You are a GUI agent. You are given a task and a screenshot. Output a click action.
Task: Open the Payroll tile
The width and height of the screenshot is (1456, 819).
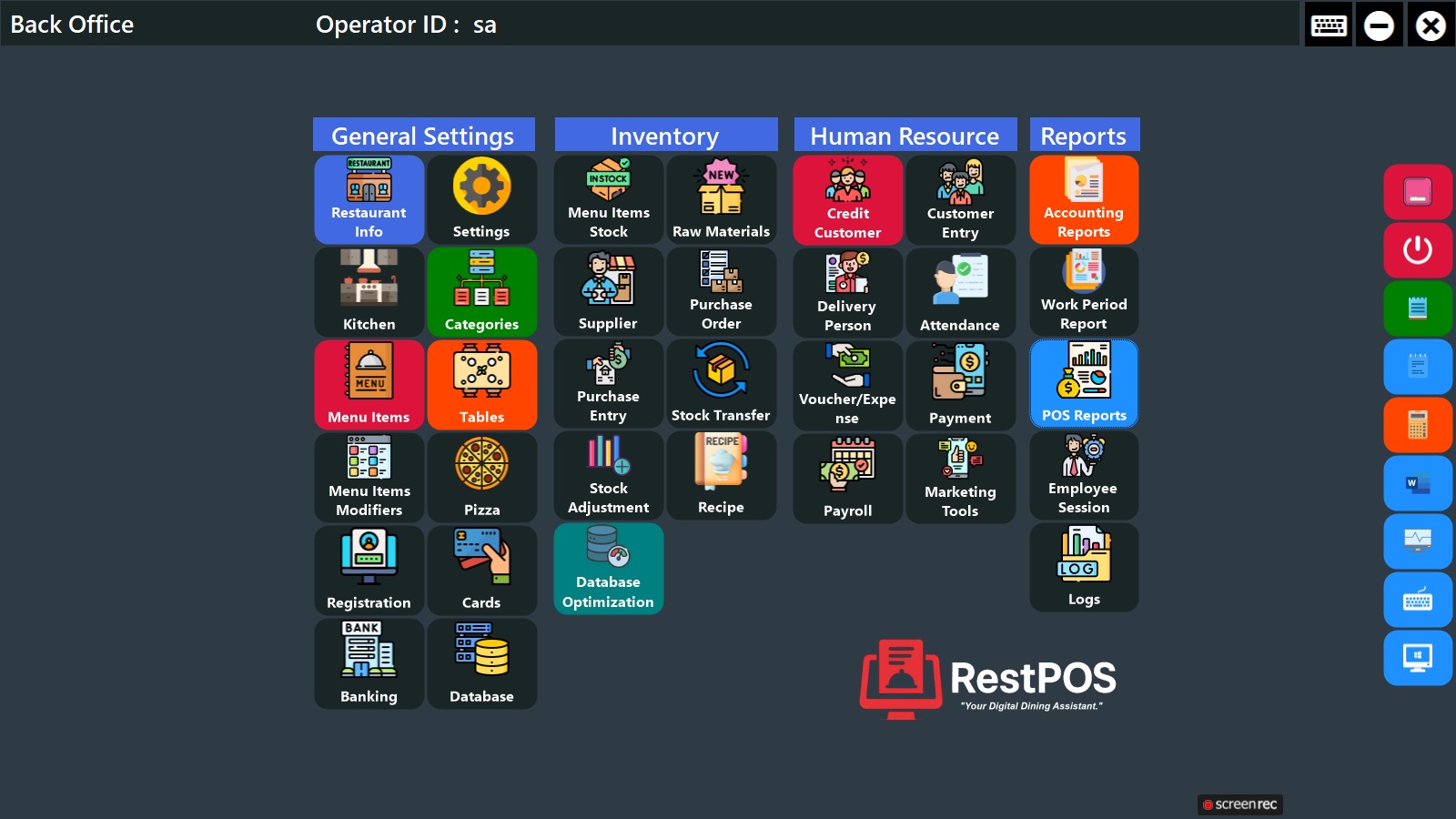(x=847, y=479)
